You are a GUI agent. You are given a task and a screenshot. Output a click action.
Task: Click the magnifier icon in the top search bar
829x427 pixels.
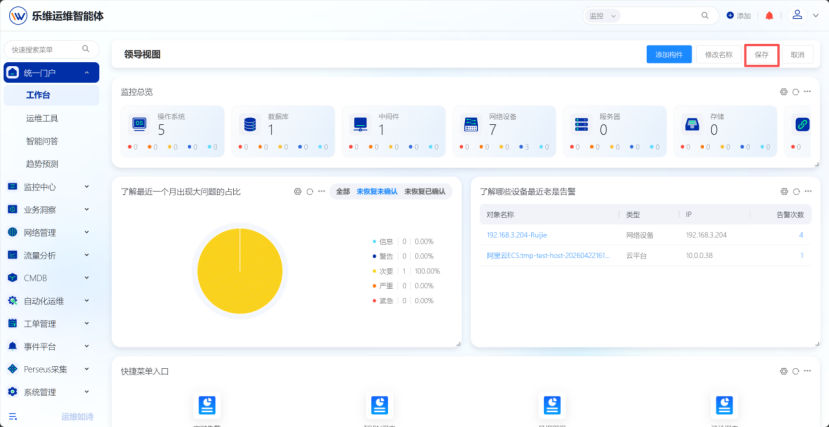pos(705,16)
